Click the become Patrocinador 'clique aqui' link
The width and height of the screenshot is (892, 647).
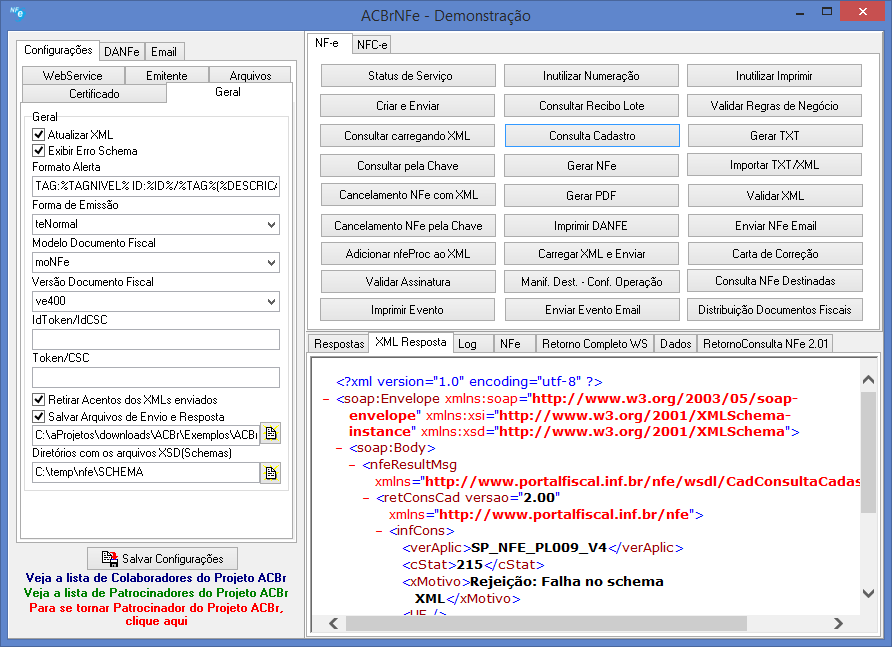[x=156, y=614]
